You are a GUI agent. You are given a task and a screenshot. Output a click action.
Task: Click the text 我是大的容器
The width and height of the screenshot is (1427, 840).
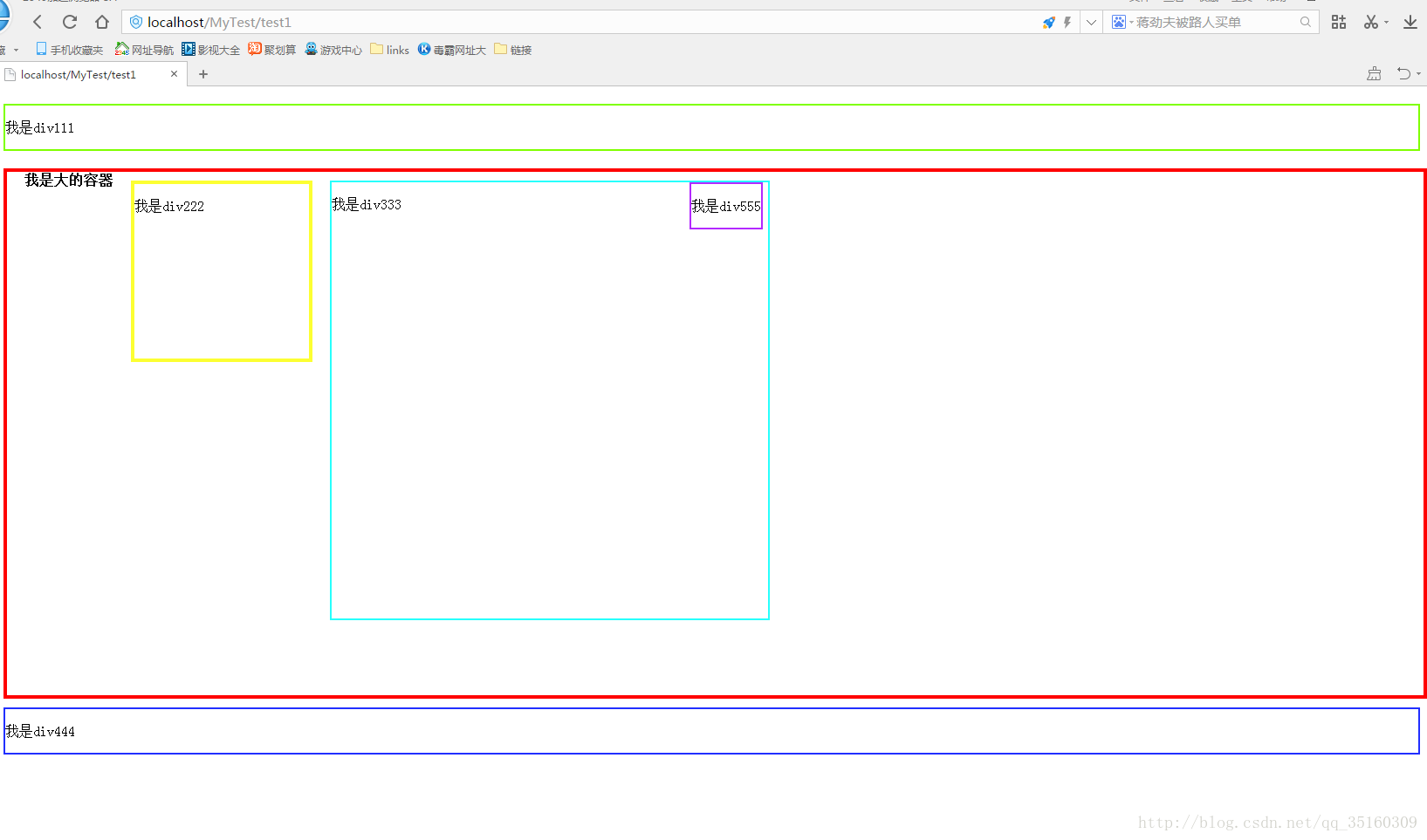(x=69, y=181)
